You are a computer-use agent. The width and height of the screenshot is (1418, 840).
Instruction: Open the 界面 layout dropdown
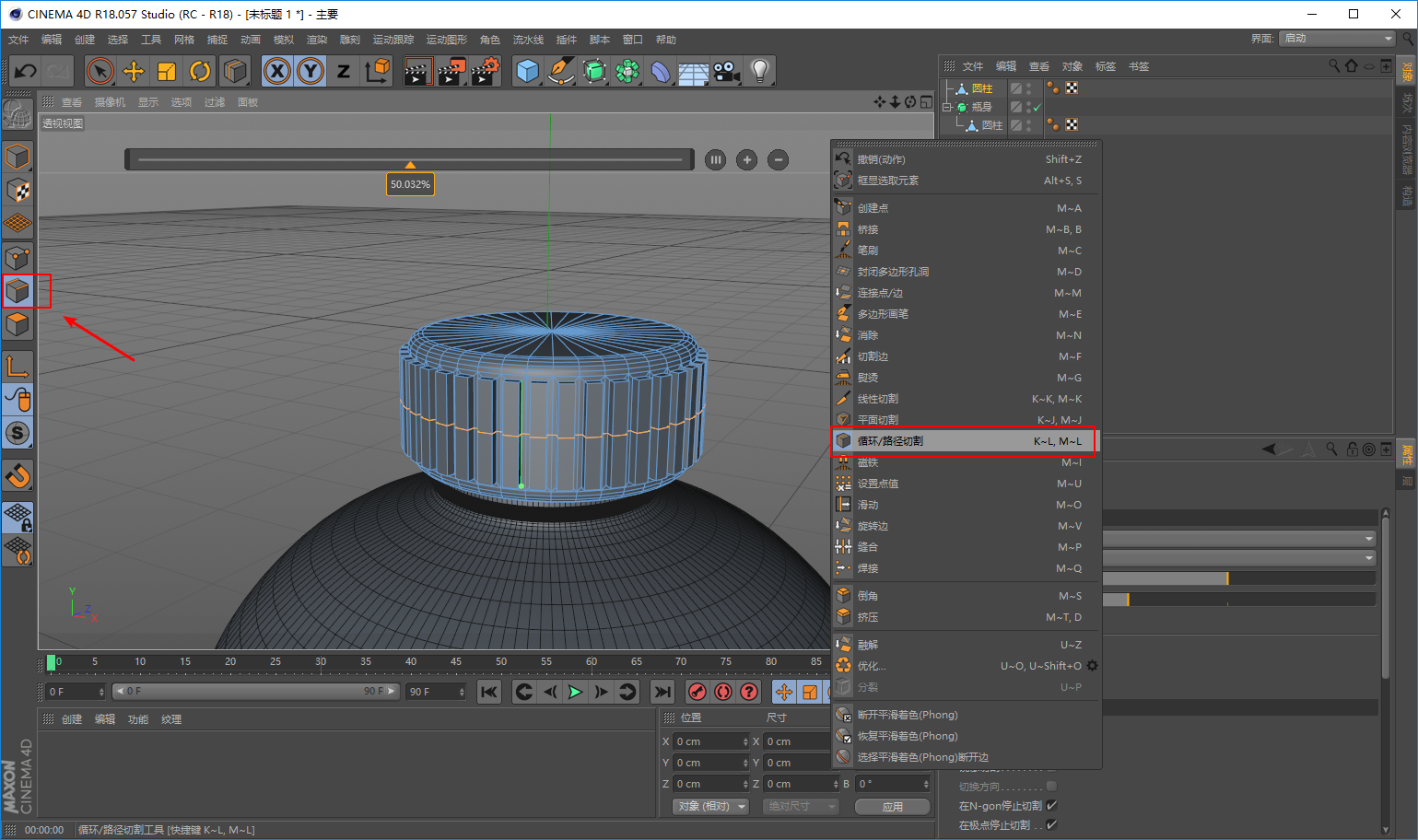[x=1338, y=39]
